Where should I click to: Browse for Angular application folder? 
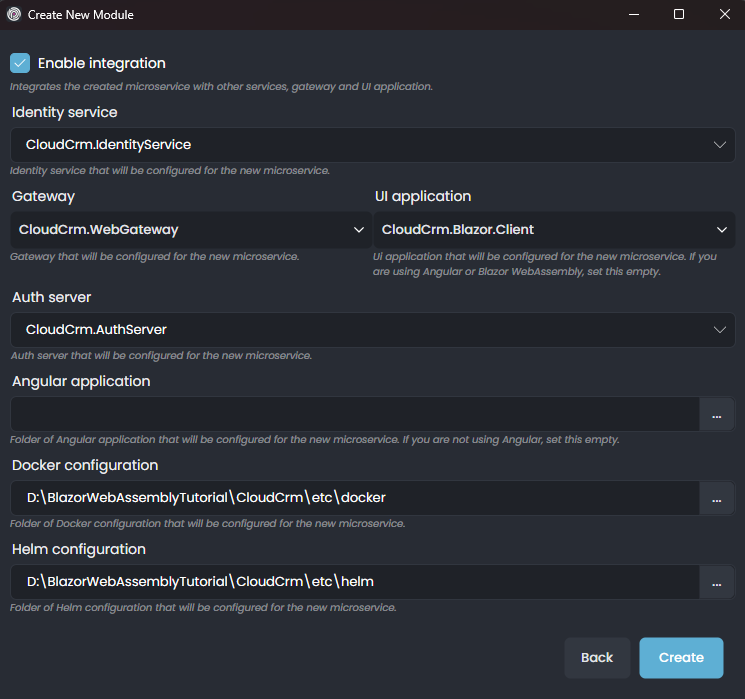coord(716,414)
